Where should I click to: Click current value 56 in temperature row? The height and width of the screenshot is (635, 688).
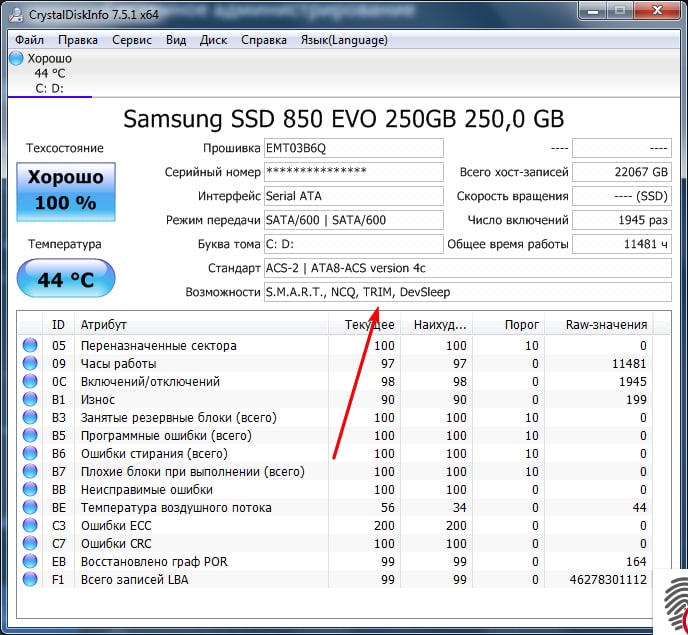(x=387, y=508)
